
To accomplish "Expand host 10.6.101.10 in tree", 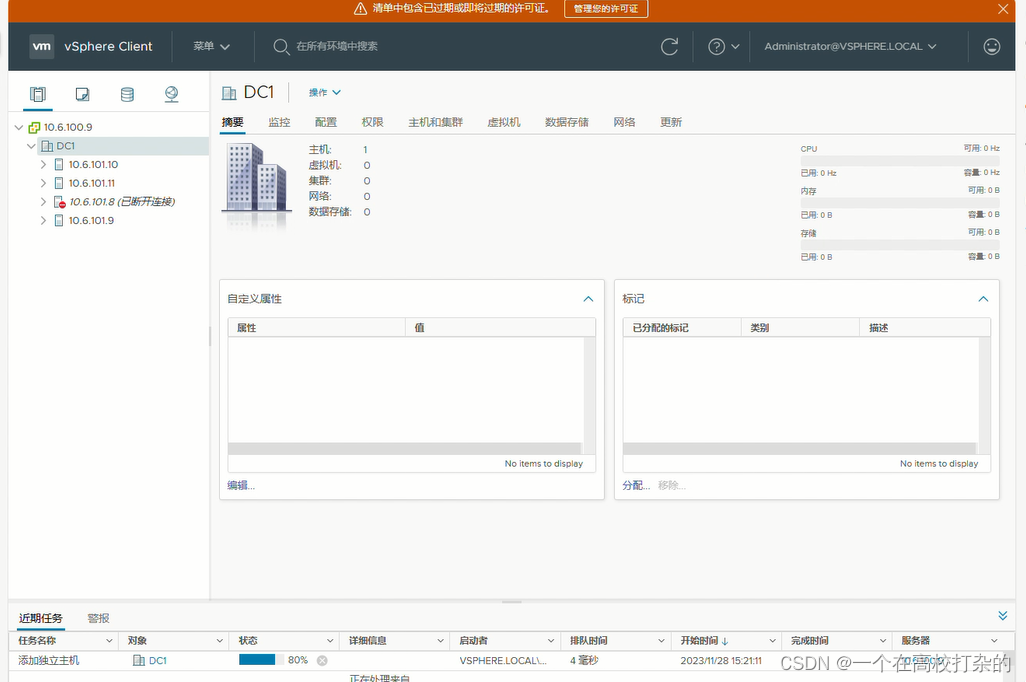I will [x=43, y=164].
